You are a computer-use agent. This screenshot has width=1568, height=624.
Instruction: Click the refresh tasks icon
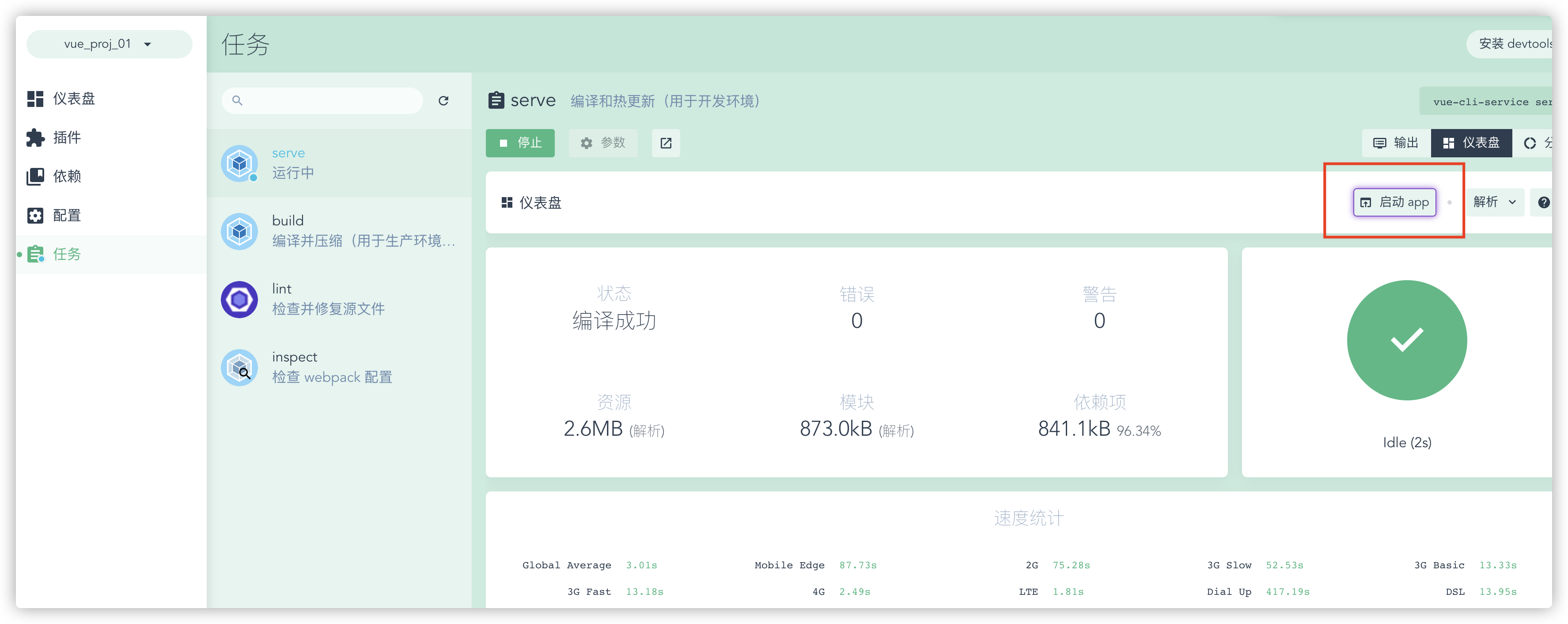(443, 100)
